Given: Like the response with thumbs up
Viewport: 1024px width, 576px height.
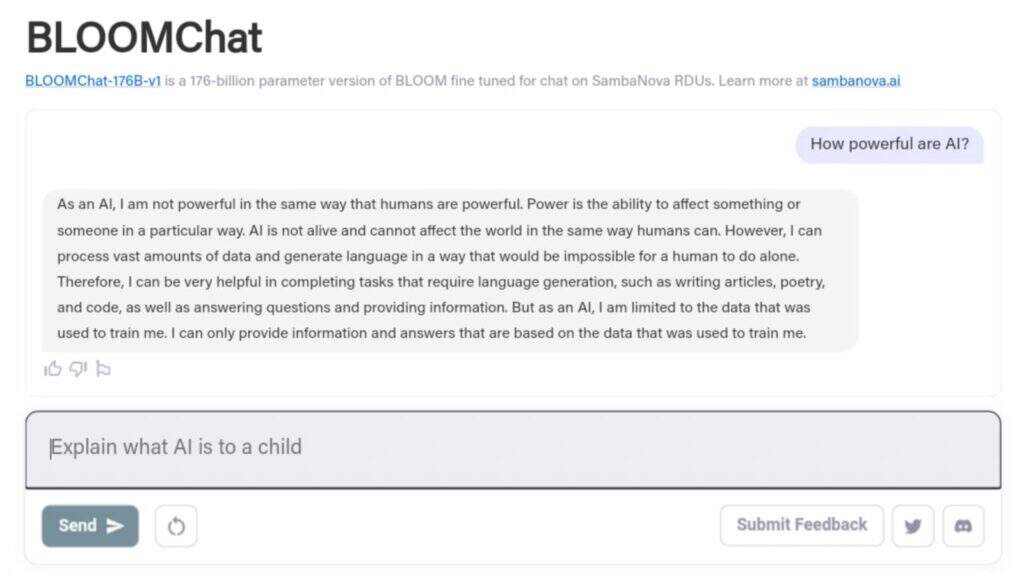Looking at the screenshot, I should (53, 369).
